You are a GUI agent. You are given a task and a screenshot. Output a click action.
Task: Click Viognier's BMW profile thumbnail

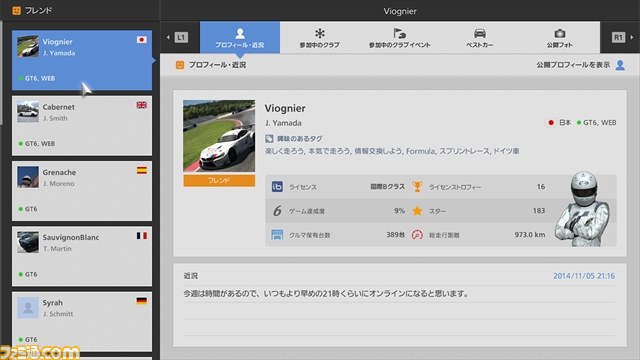(x=219, y=136)
